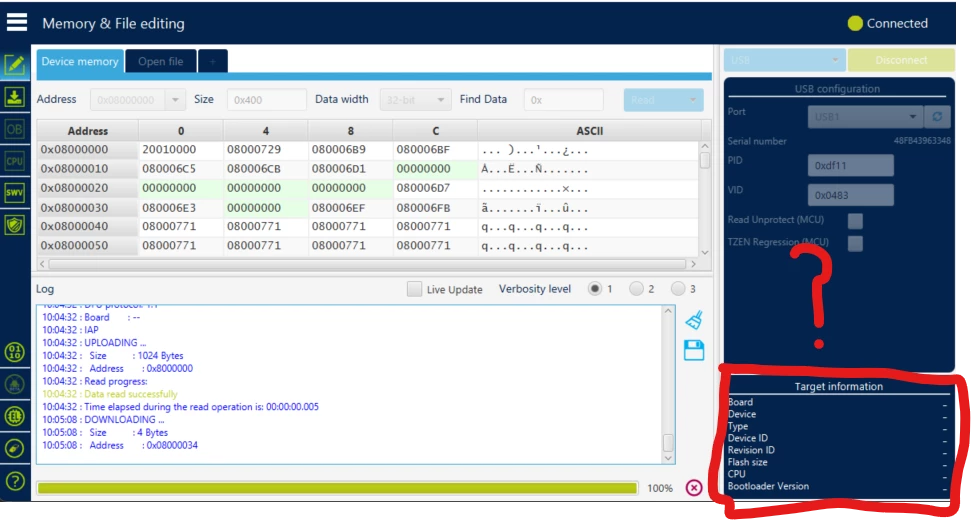Image resolution: width=971 pixels, height=520 pixels.
Task: Select address row 0x08000050
Action: point(87,246)
